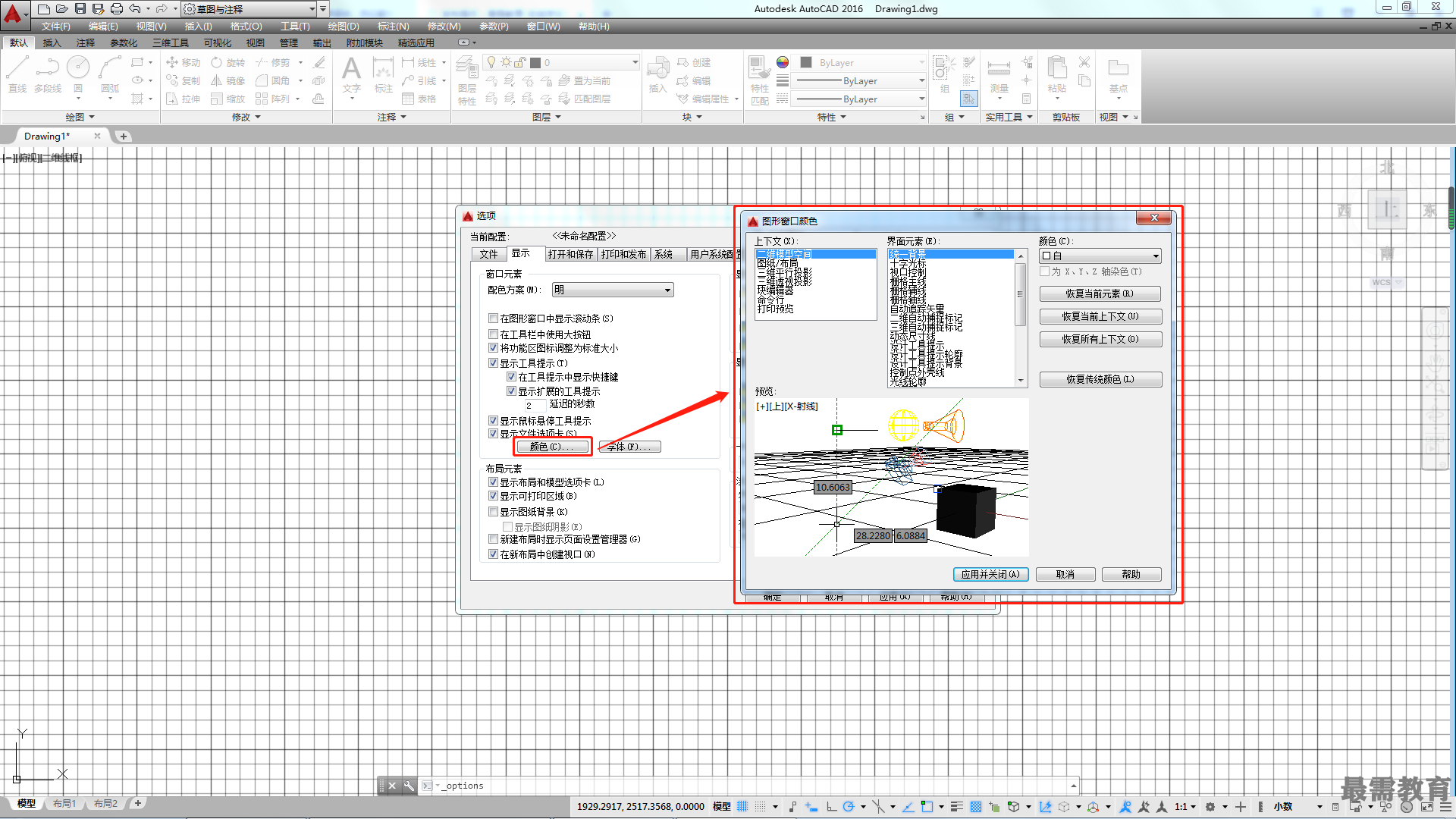The image size is (1456, 819).
Task: Click 应用并关闭(A) button
Action: pos(990,574)
